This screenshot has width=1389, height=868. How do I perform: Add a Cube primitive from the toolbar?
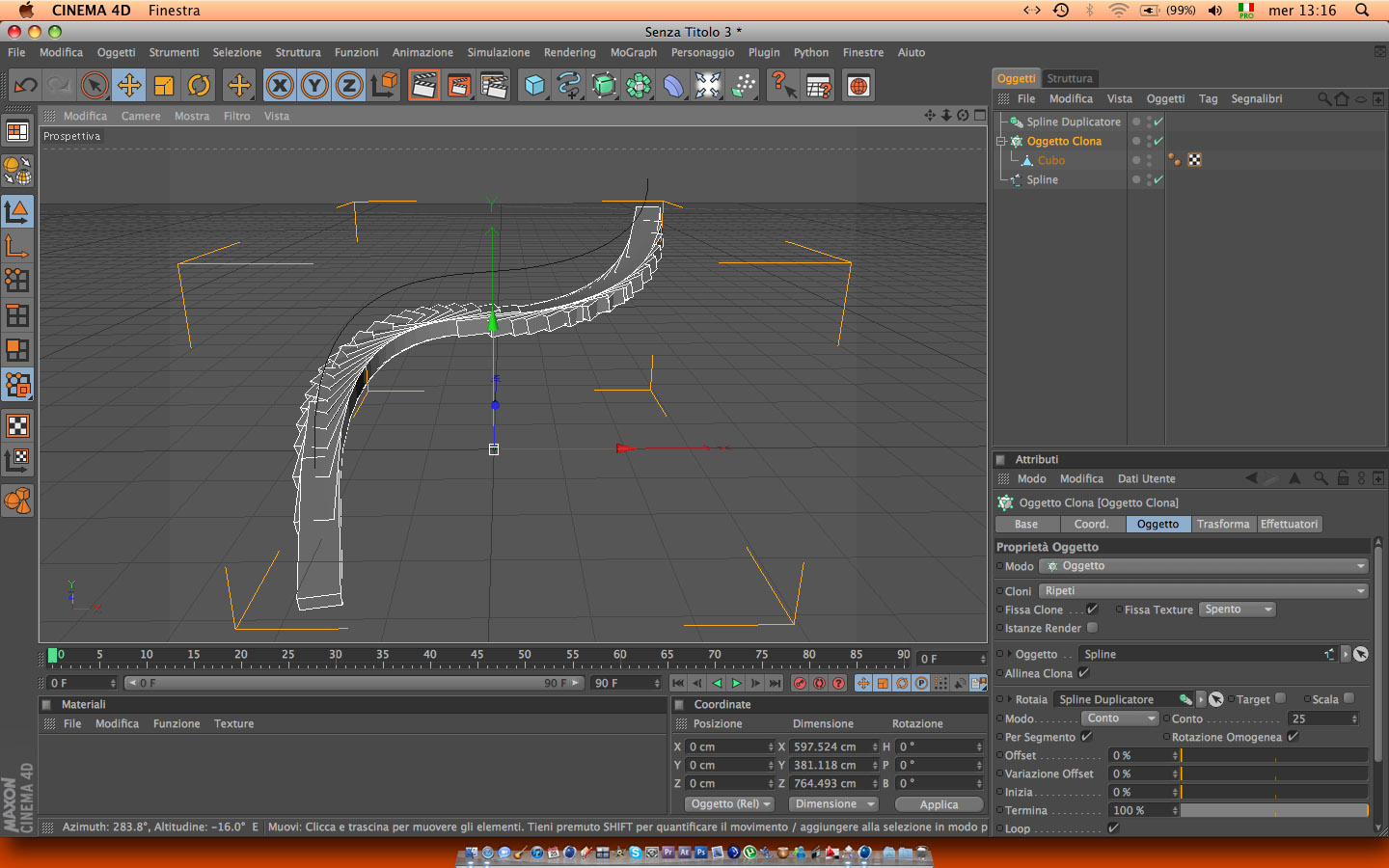(534, 86)
